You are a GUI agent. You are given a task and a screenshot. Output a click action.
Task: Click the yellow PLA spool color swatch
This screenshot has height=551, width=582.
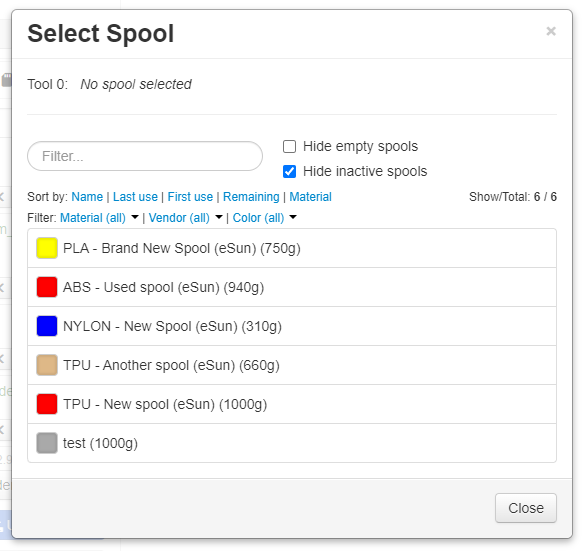click(47, 248)
